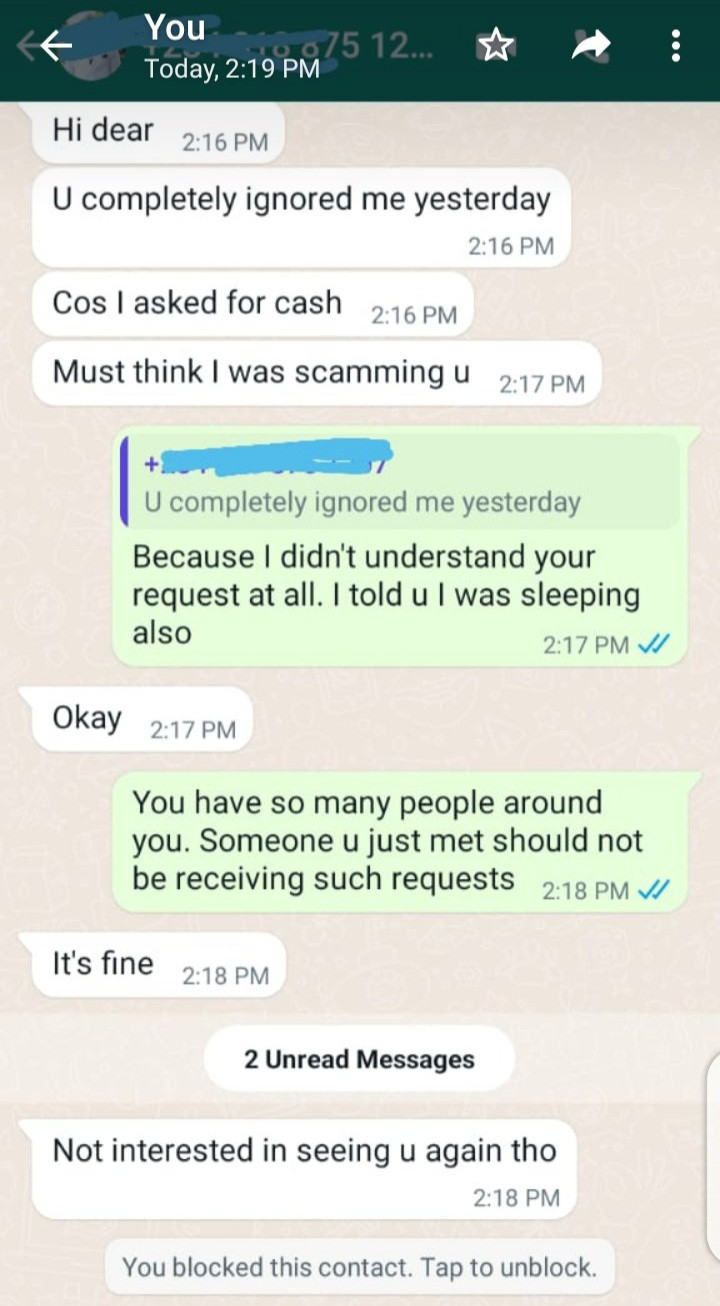Tap the forward arrow icon
Image resolution: width=720 pixels, height=1306 pixels.
[x=591, y=45]
